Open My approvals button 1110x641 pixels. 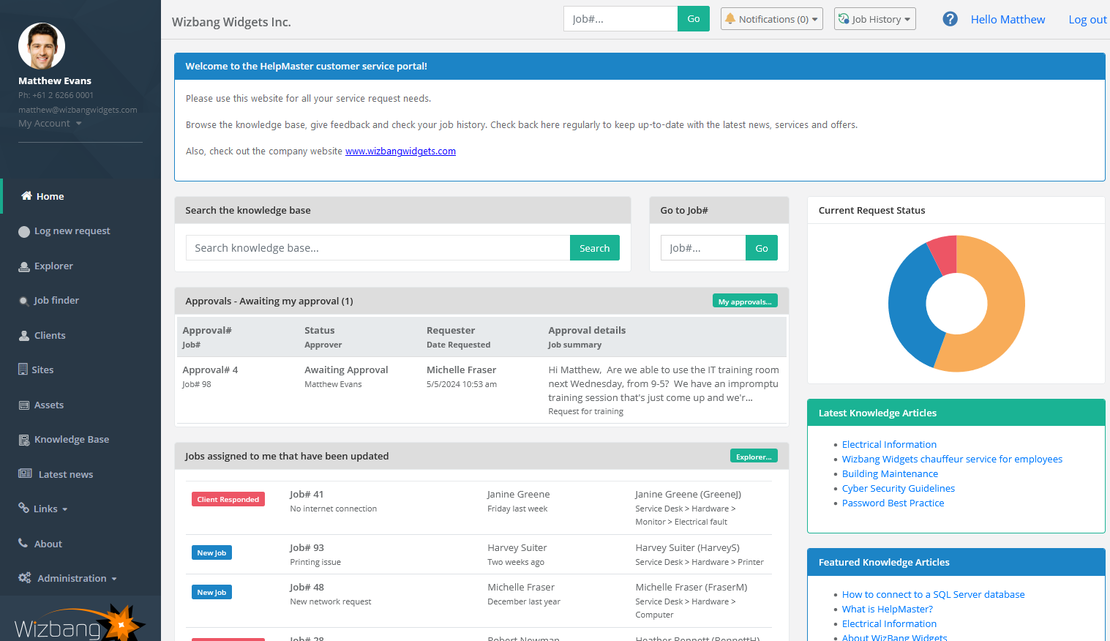(x=745, y=301)
